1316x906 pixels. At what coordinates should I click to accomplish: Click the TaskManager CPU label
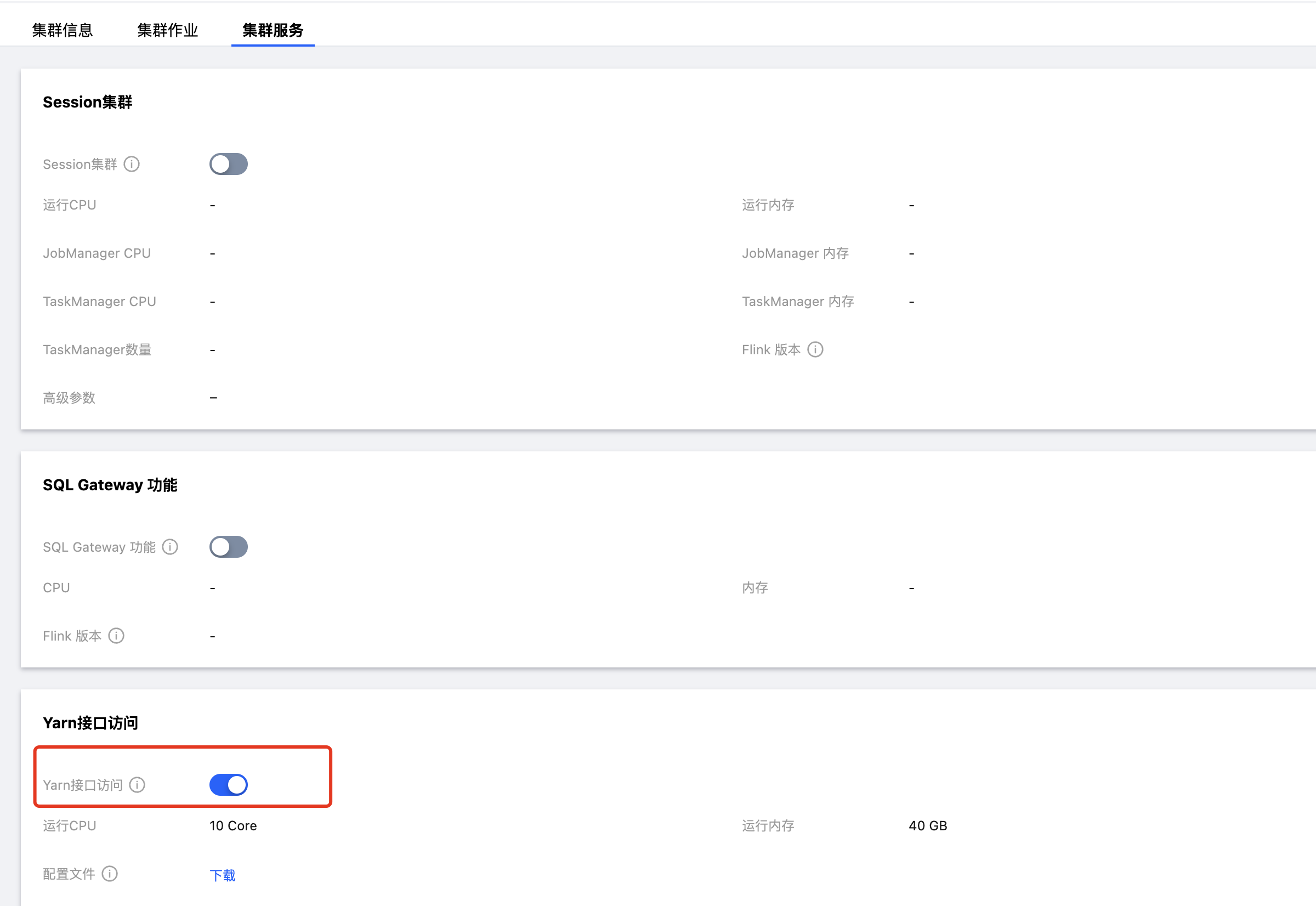99,302
